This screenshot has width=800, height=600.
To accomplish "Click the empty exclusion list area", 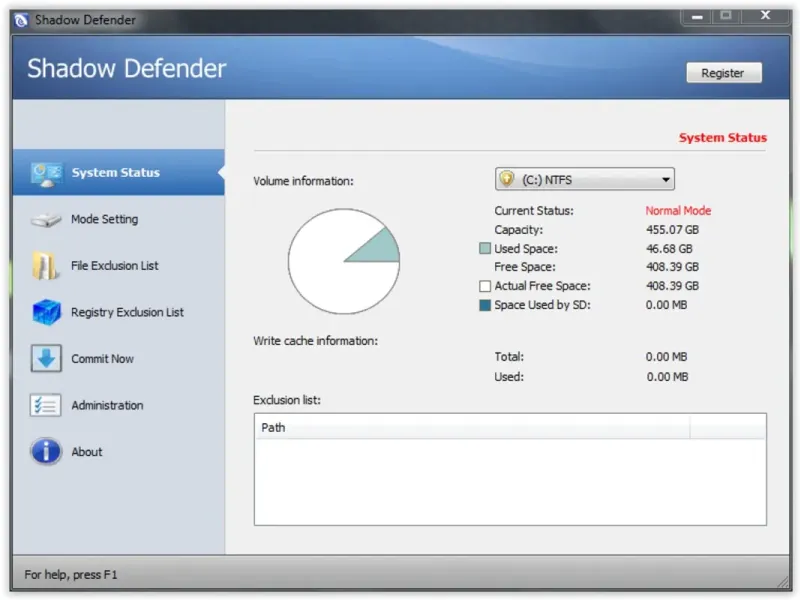I will click(510, 482).
